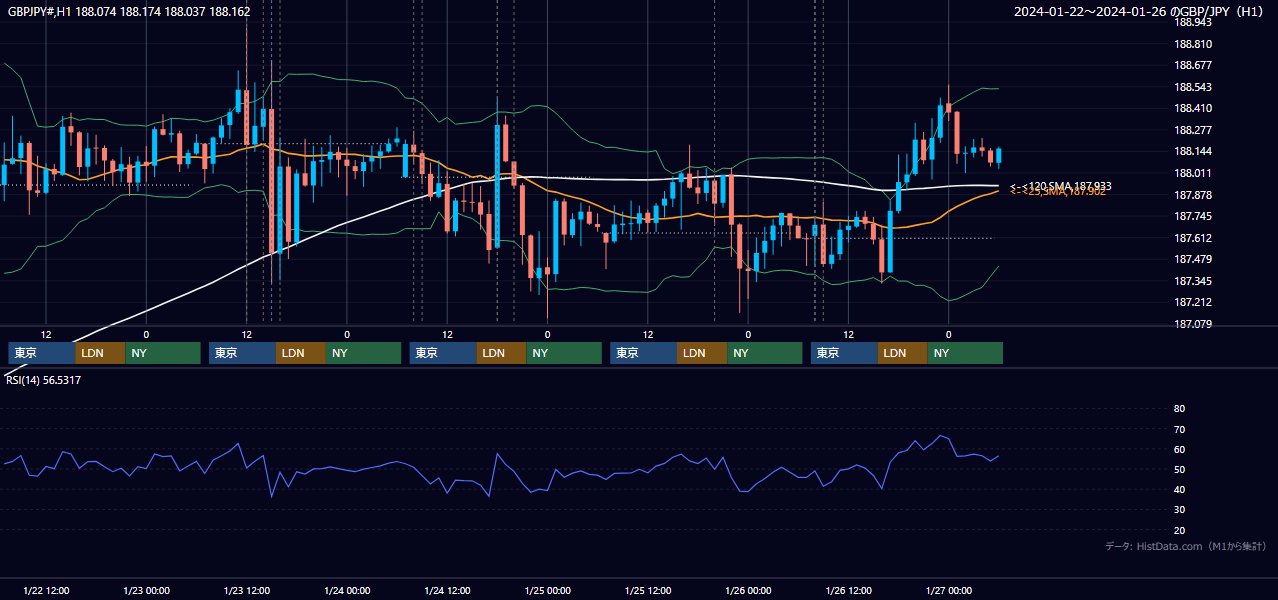Click the orange 25 SMA value label
The height and width of the screenshot is (600, 1278).
pyautogui.click(x=1058, y=192)
